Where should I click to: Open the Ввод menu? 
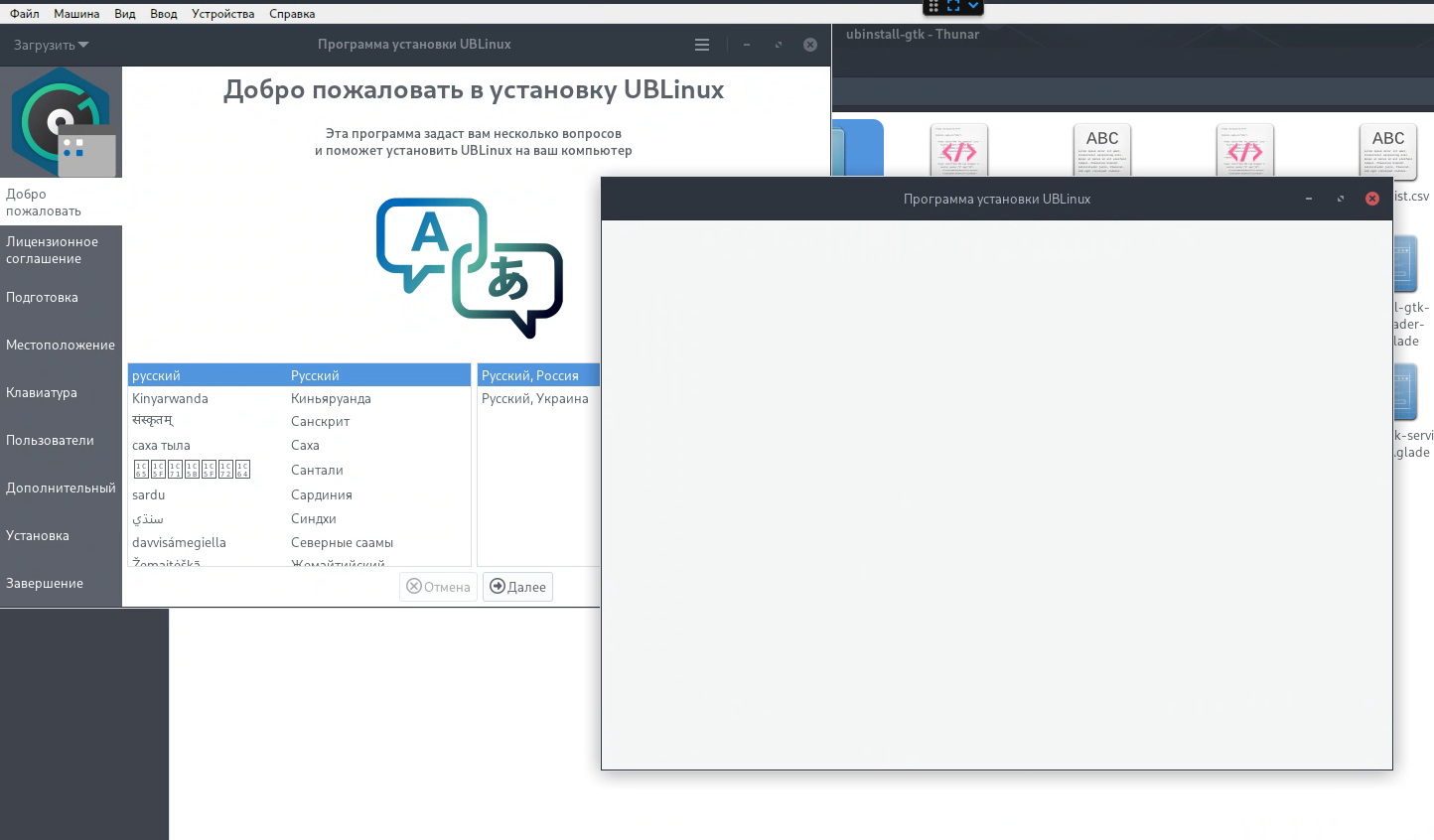click(x=164, y=14)
